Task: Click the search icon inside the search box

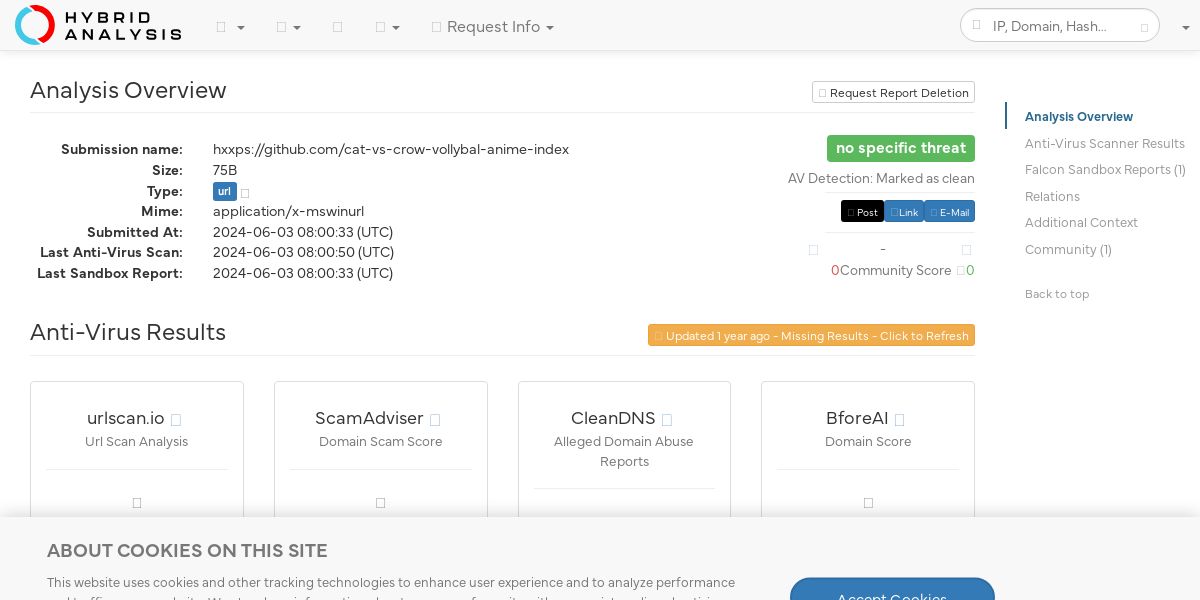Action: coord(1145,27)
